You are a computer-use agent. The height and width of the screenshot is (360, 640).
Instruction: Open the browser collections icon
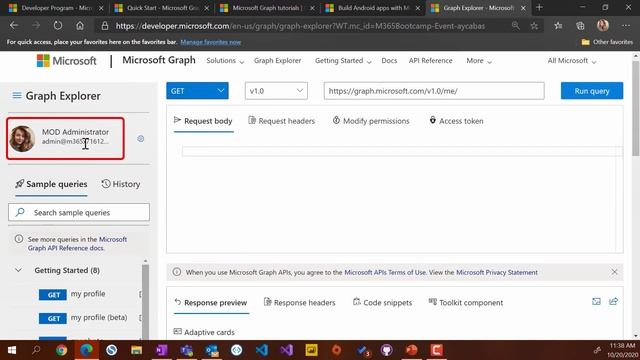pyautogui.click(x=580, y=26)
